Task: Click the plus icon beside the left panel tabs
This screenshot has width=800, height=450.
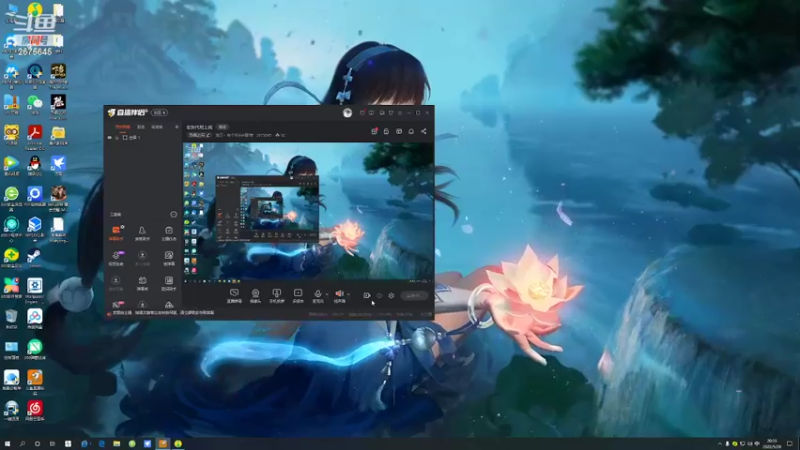Action: tap(177, 127)
